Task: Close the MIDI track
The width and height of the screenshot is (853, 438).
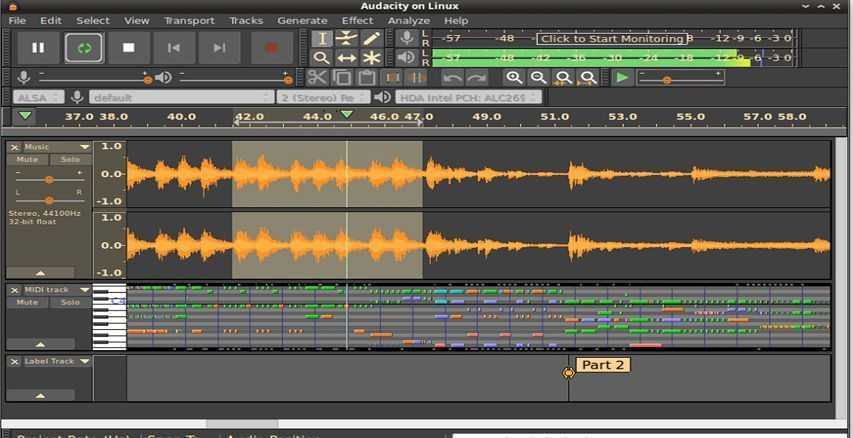Action: 15,290
